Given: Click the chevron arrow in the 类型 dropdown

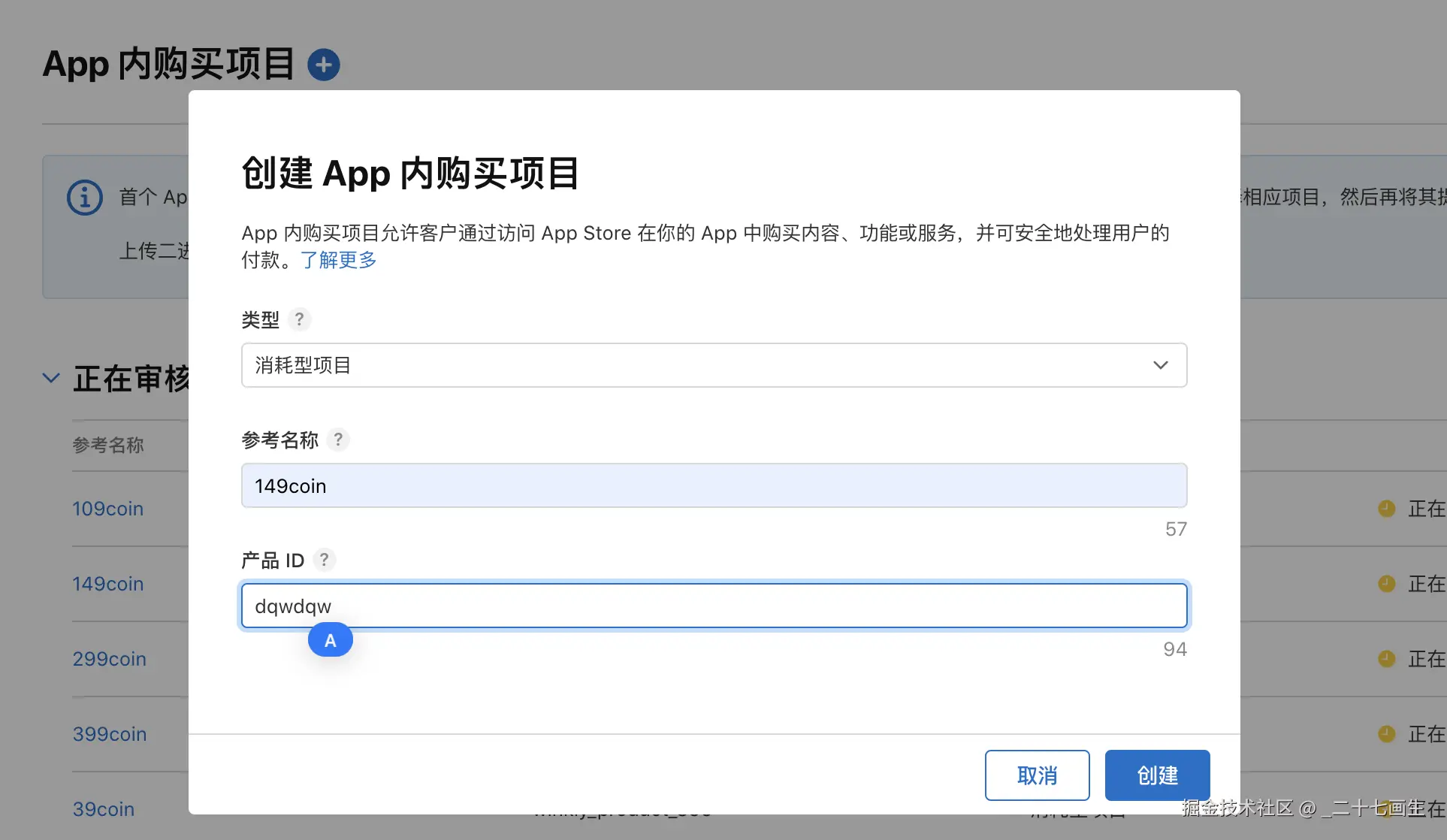Looking at the screenshot, I should coord(1160,365).
